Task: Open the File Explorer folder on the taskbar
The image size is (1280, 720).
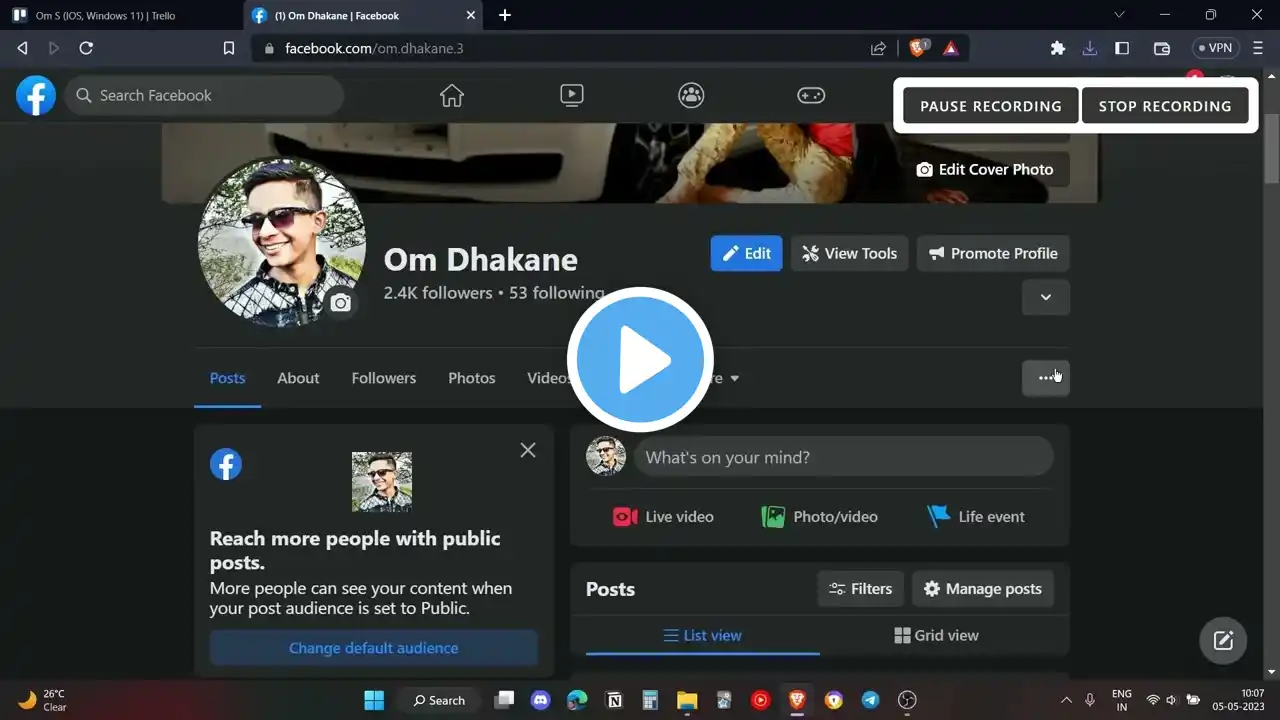Action: 686,700
